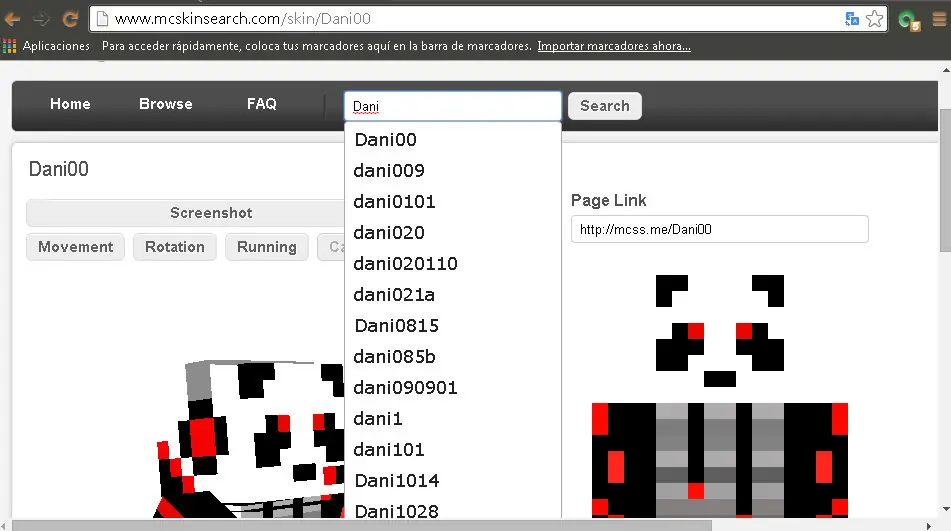This screenshot has width=951, height=531.
Task: Select Dani1014 suggestion
Action: (x=452, y=480)
